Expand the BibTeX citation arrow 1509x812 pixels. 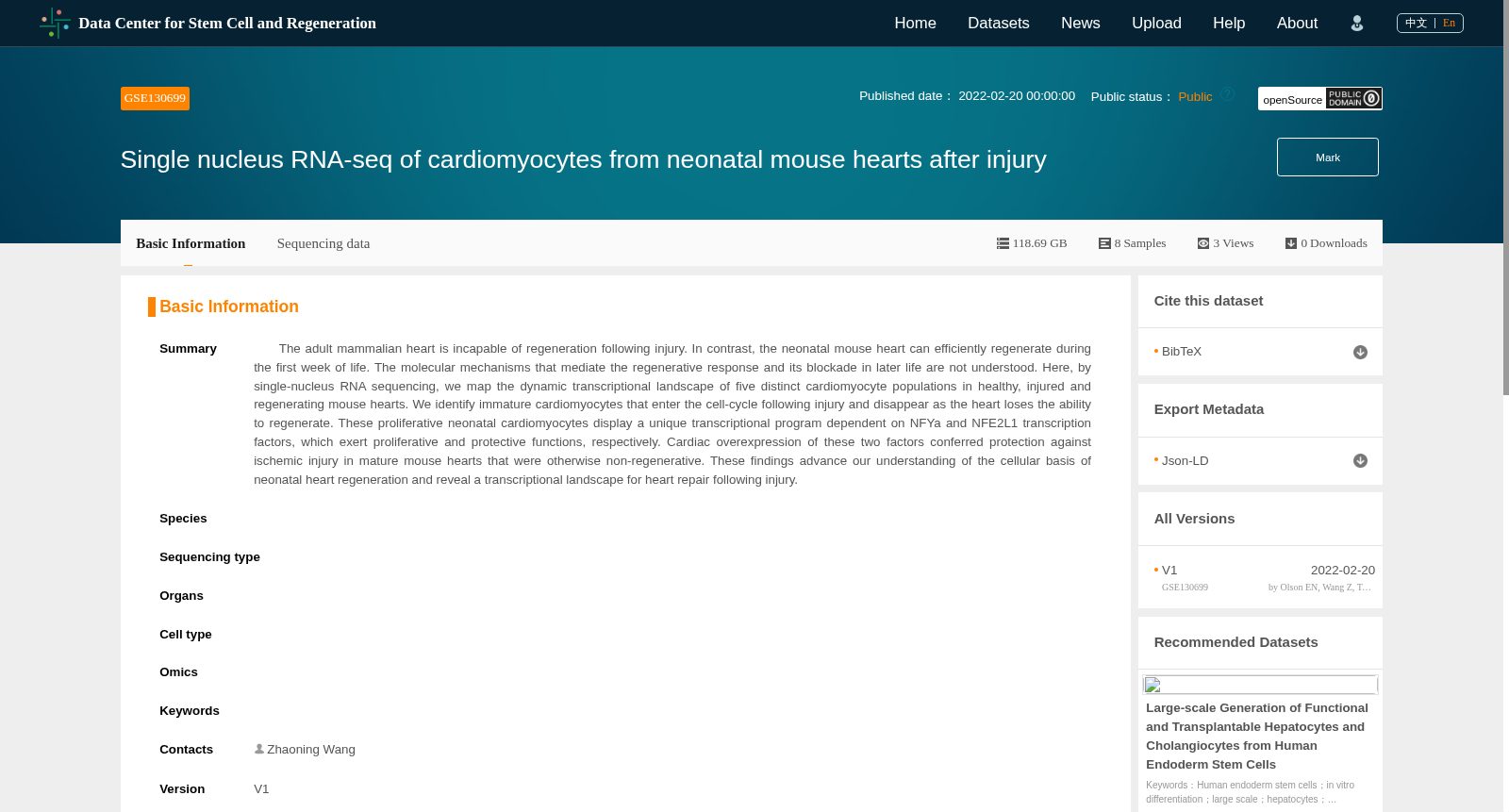coord(1360,352)
